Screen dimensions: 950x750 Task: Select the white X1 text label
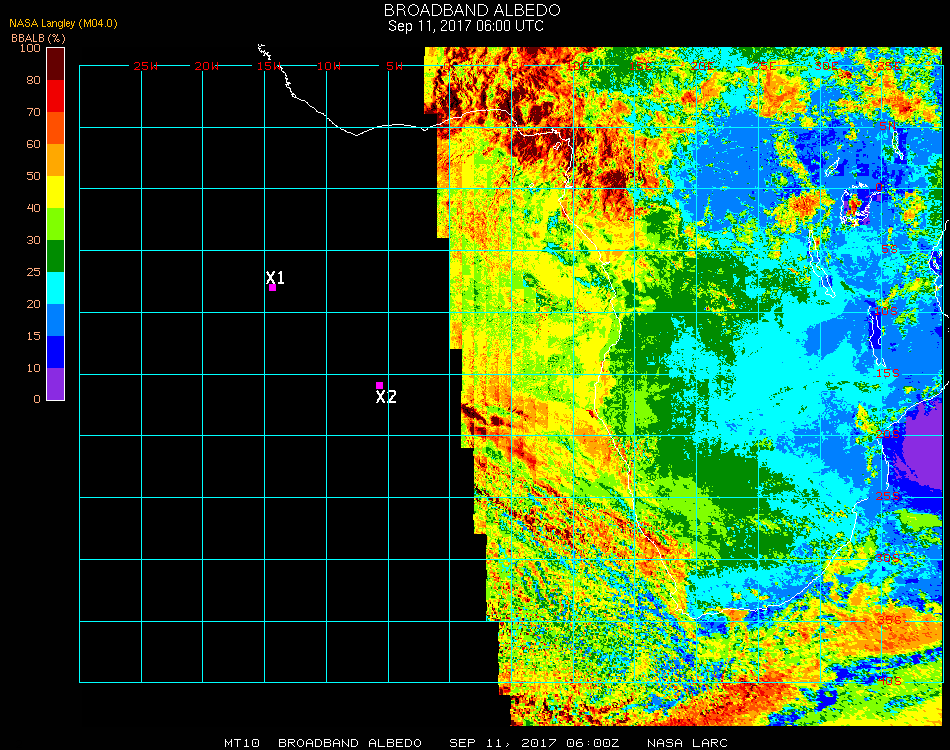tap(276, 278)
